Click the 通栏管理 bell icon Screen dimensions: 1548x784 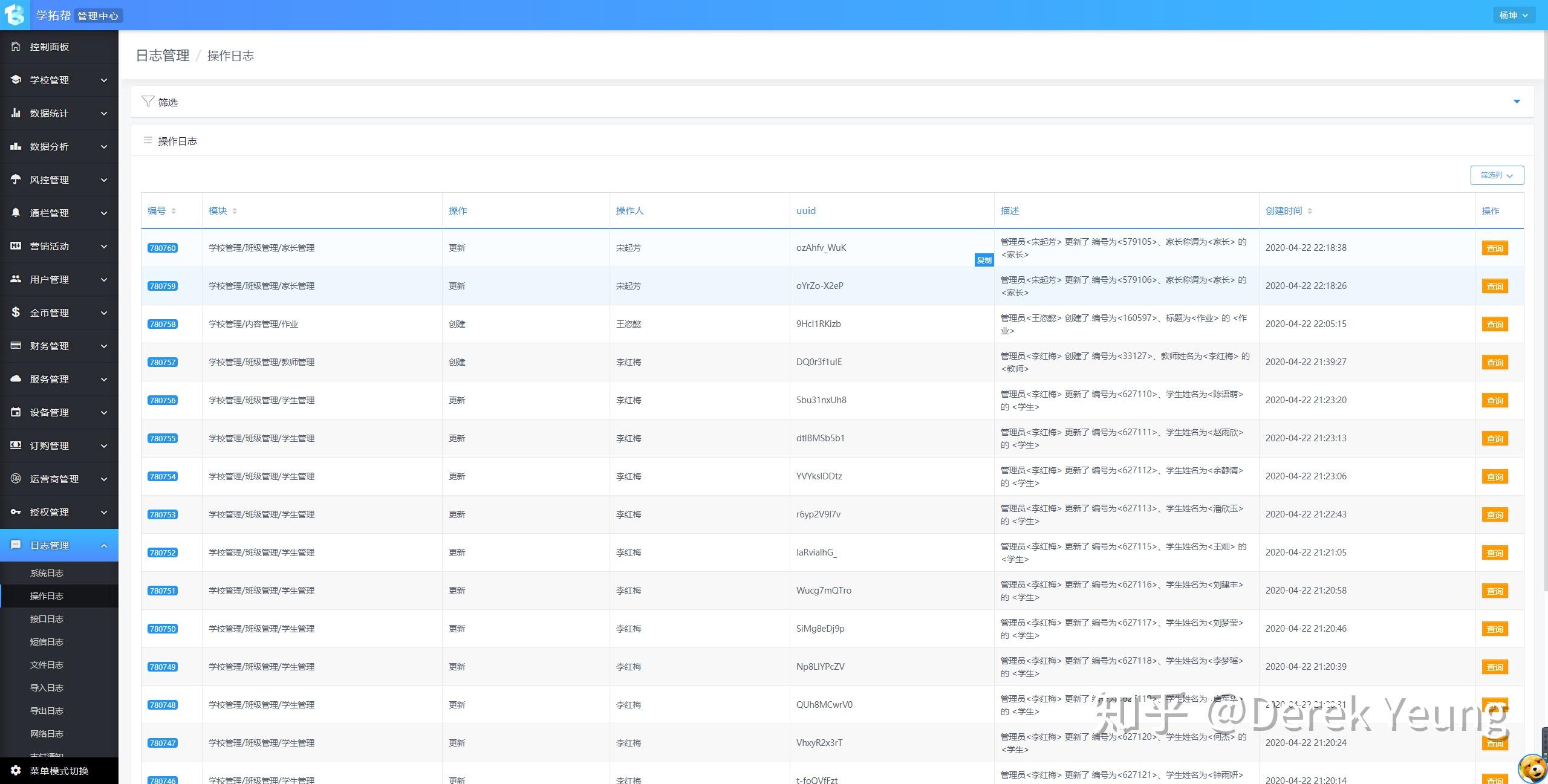16,213
